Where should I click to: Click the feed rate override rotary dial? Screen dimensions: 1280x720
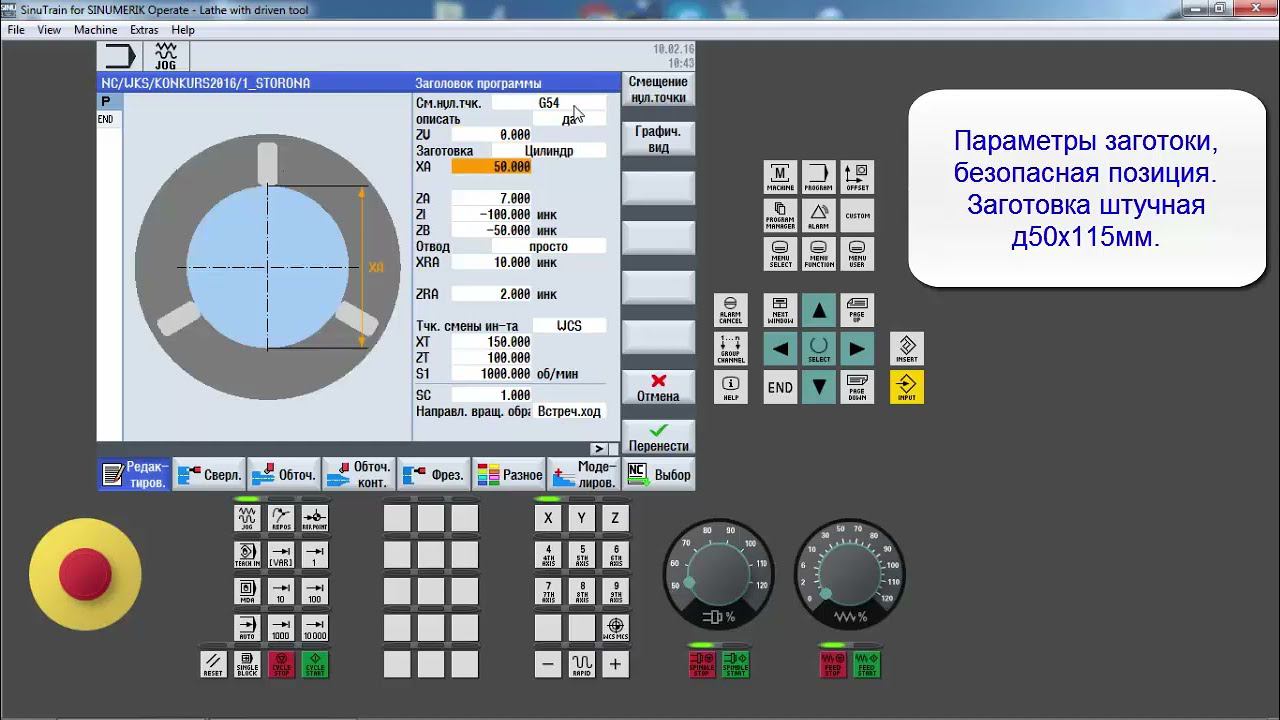click(x=850, y=575)
